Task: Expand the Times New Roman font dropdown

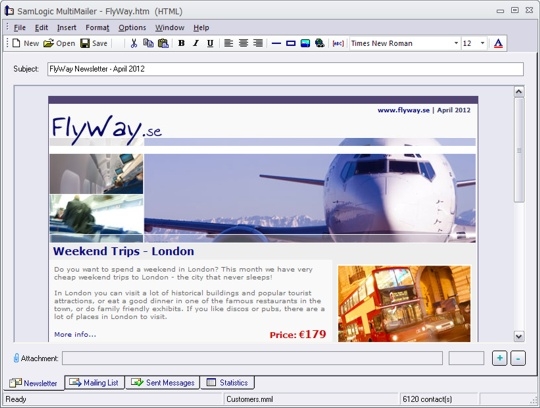Action: coord(456,43)
